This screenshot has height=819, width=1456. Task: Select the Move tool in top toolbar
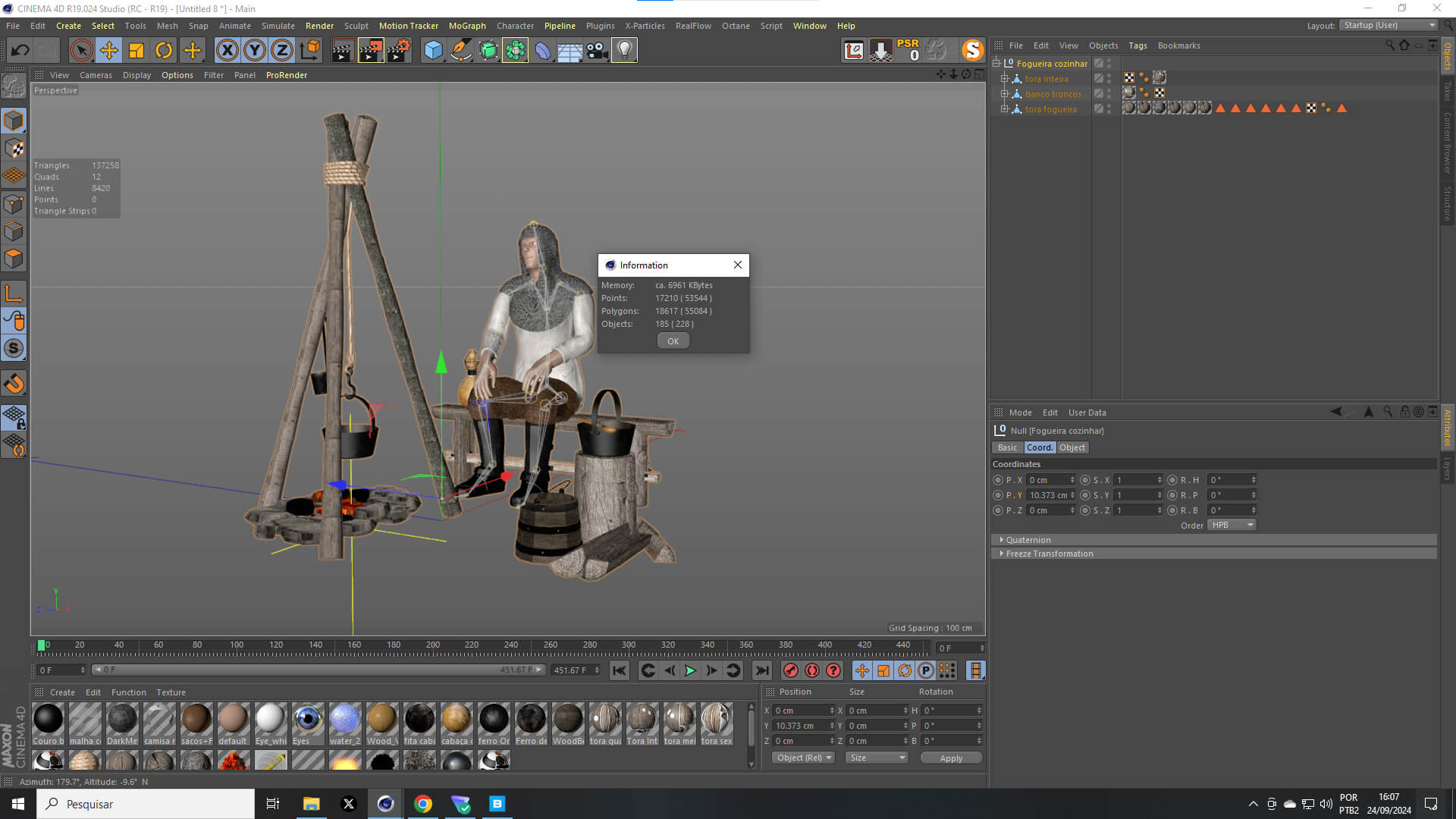(109, 51)
